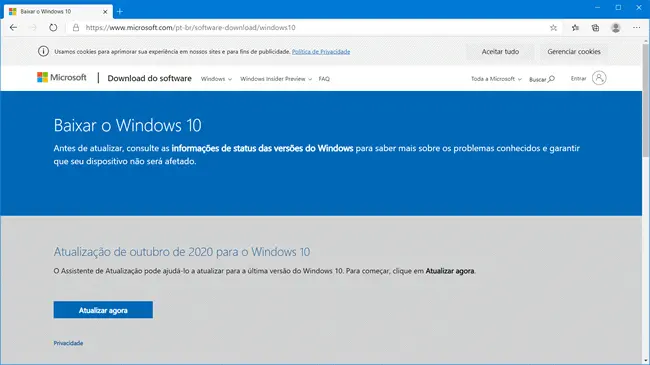Click the browser forward arrow
The width and height of the screenshot is (650, 365).
pyautogui.click(x=33, y=27)
